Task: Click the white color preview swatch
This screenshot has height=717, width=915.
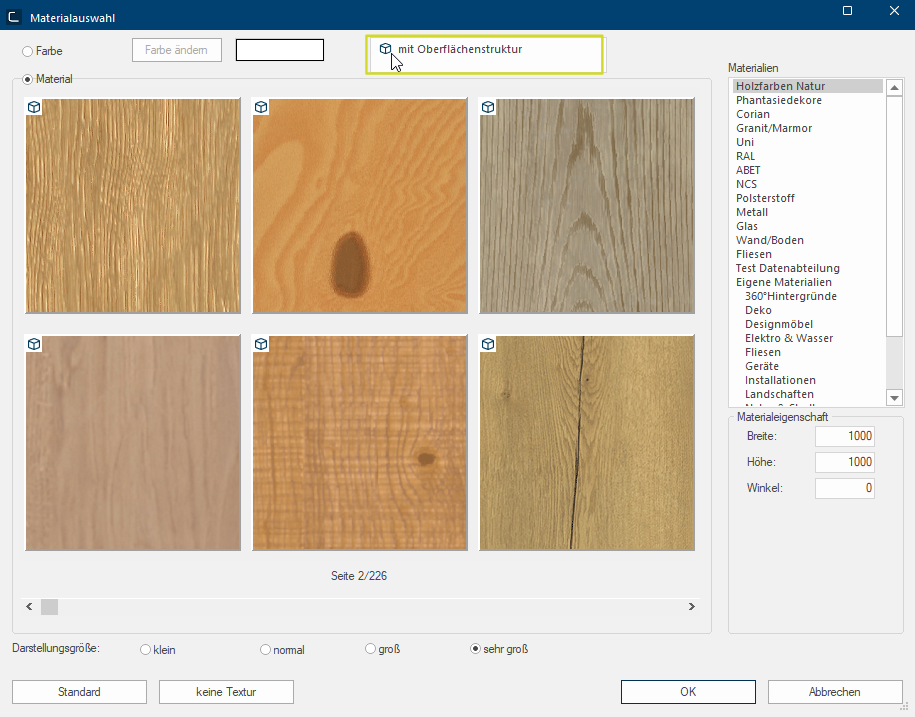Action: [x=280, y=50]
